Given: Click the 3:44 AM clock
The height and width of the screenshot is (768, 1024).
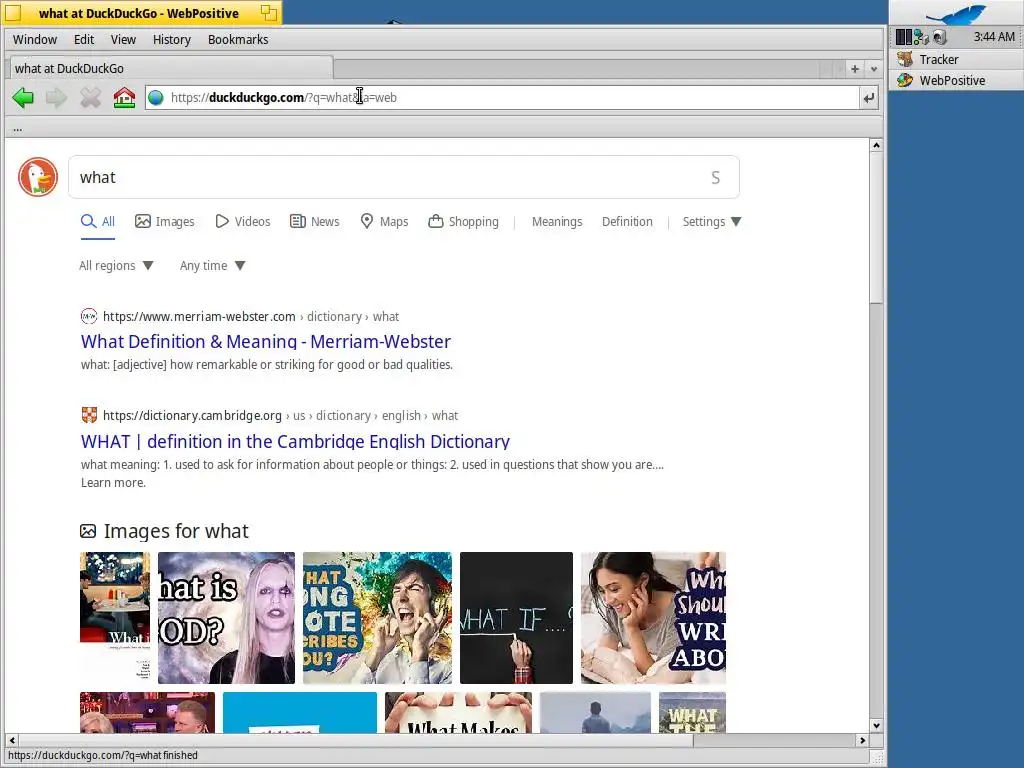Looking at the screenshot, I should click(994, 37).
